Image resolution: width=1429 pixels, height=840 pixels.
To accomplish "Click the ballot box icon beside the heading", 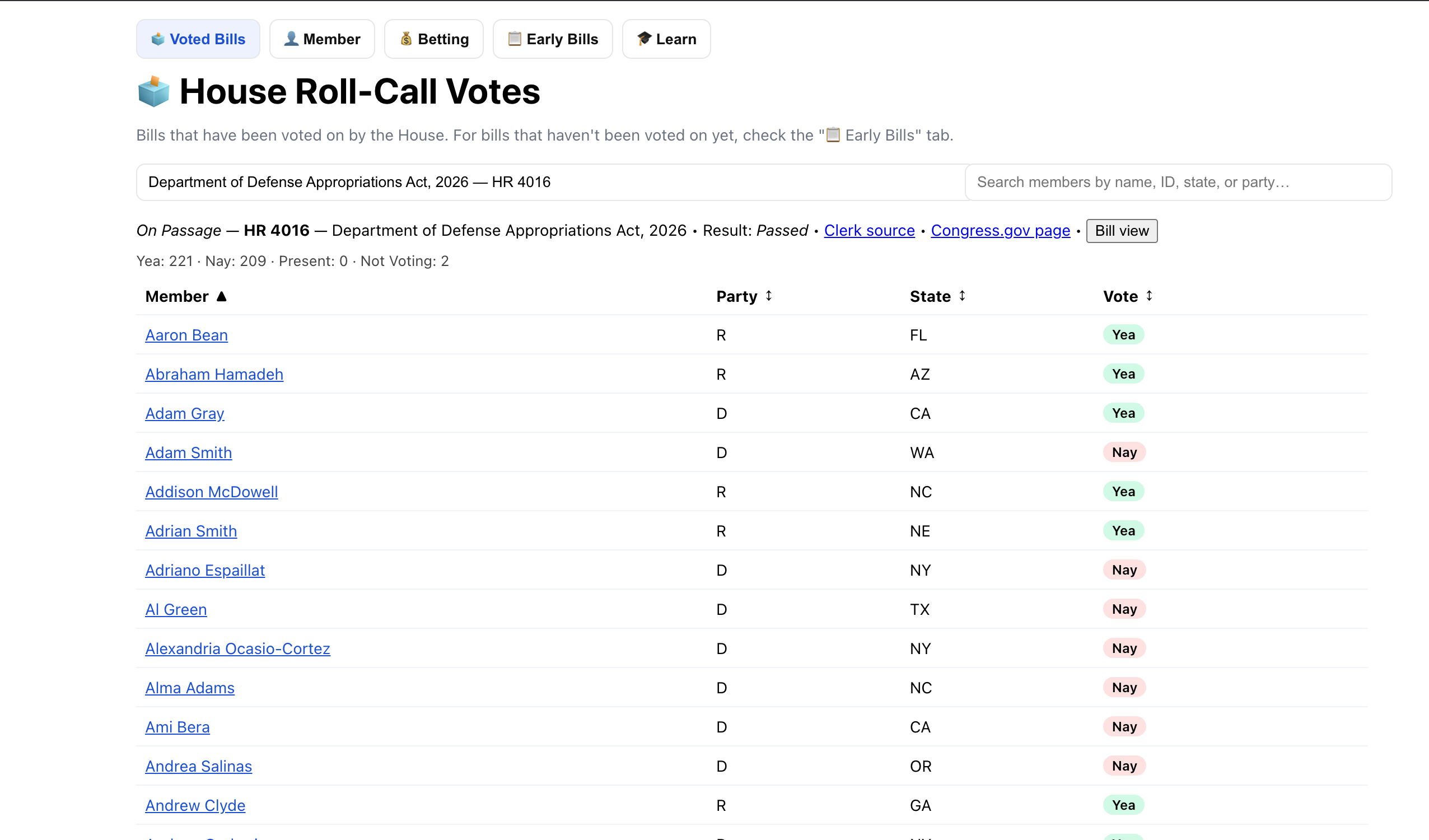I will 153,92.
